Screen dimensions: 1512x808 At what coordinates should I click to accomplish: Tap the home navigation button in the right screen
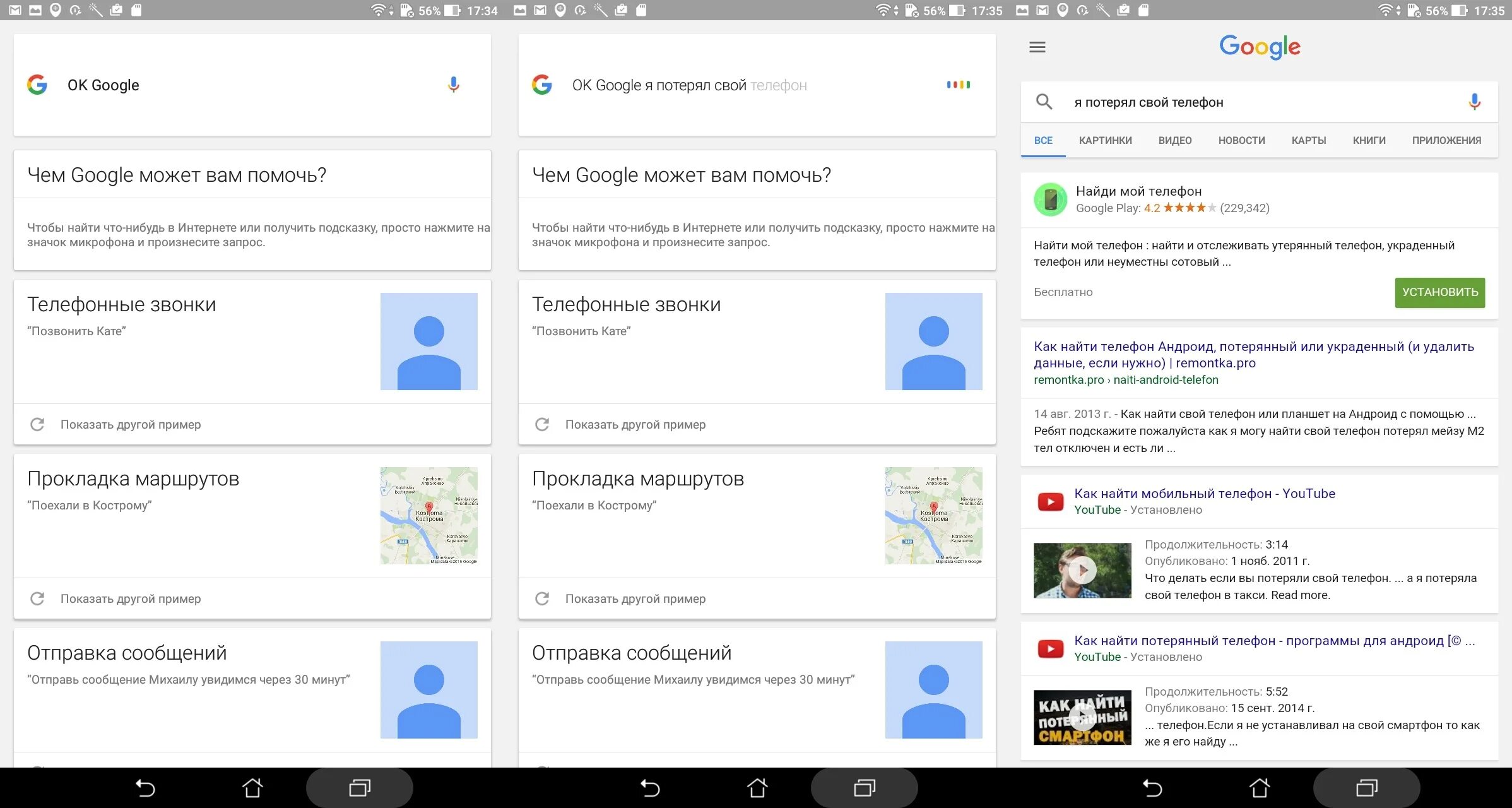point(1260,788)
